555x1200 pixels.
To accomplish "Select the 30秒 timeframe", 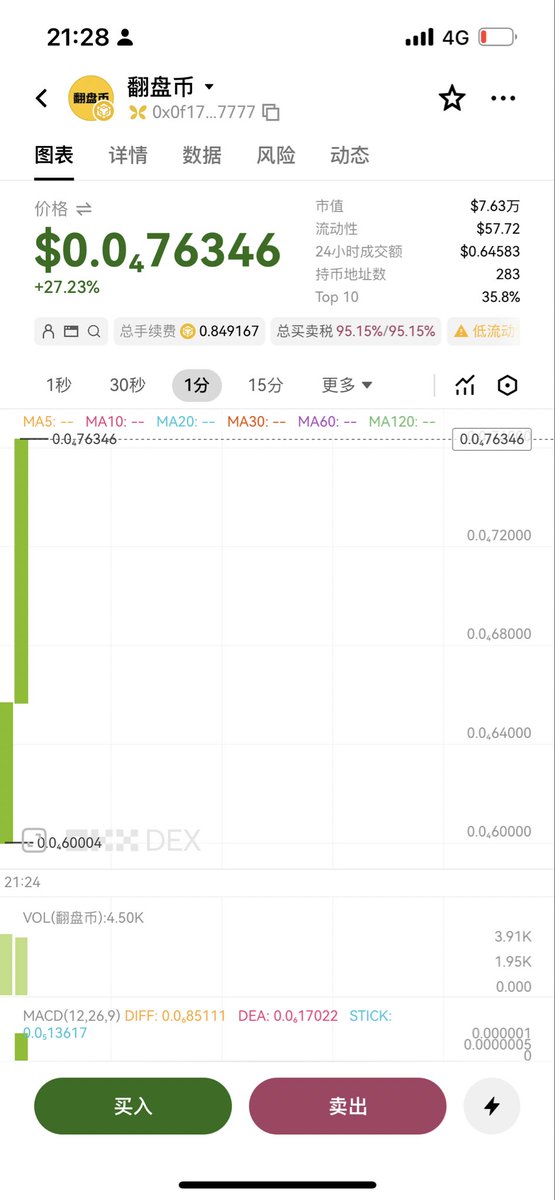I will 127,385.
